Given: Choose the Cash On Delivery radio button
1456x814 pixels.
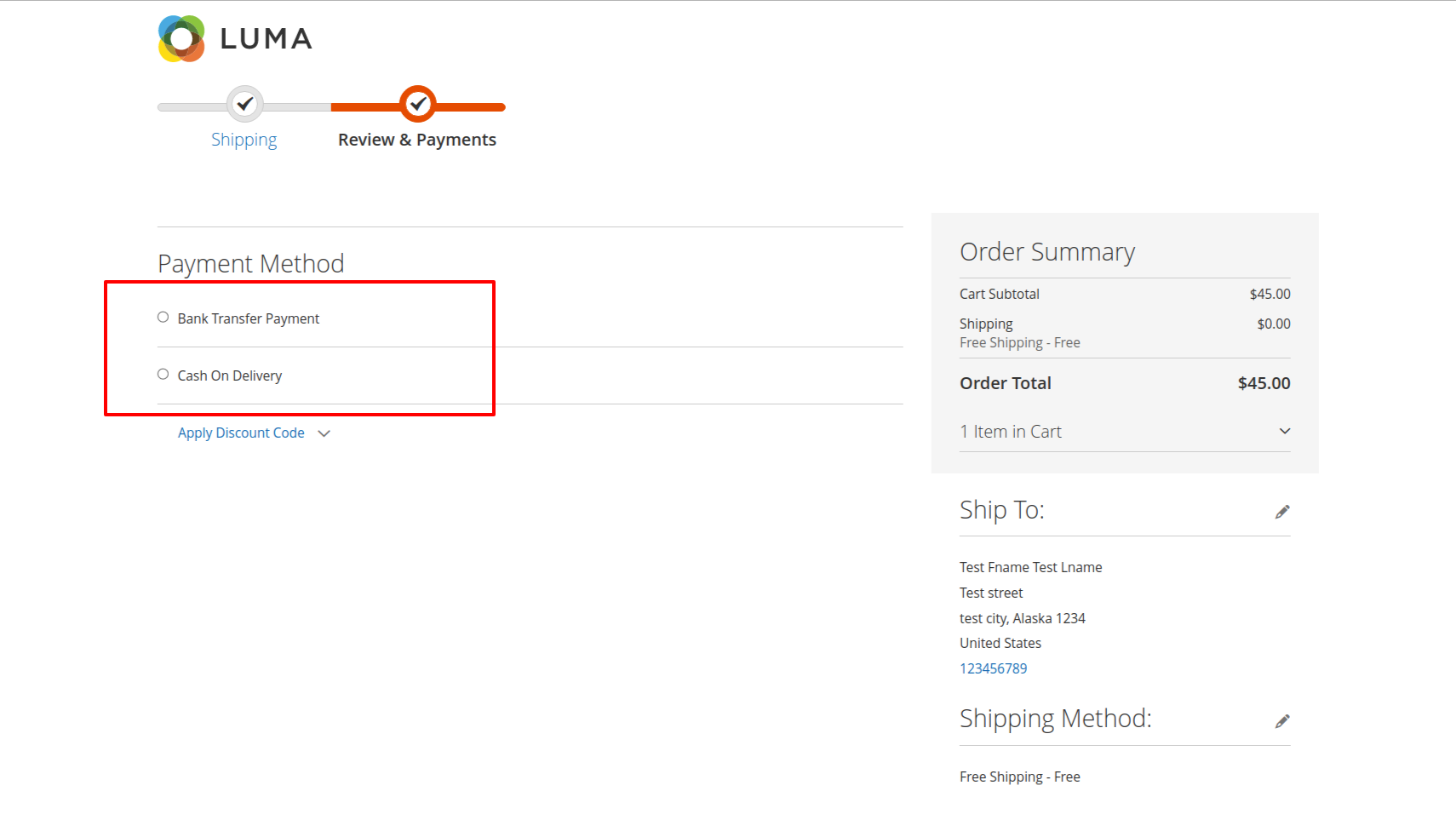Looking at the screenshot, I should pos(163,375).
